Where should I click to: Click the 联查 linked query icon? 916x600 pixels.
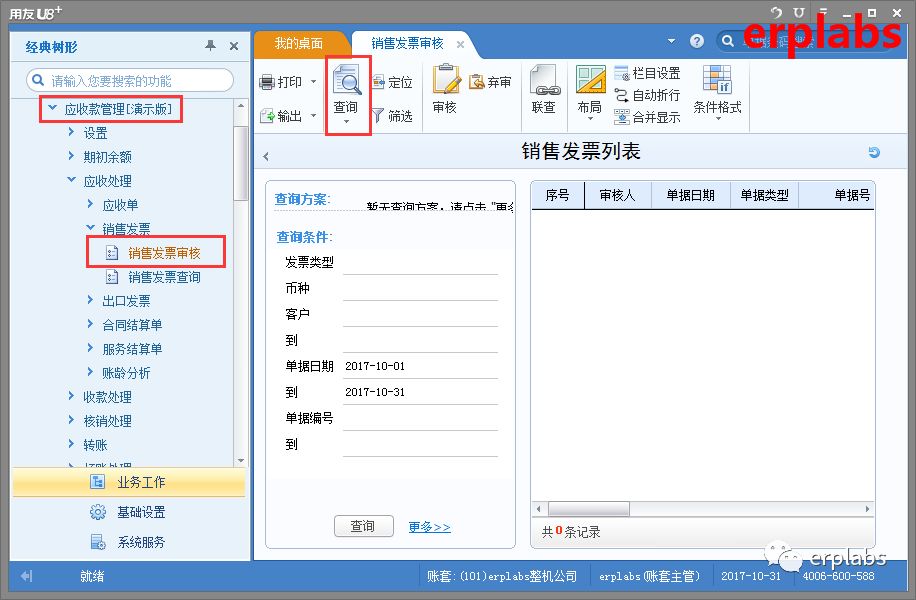click(x=545, y=80)
